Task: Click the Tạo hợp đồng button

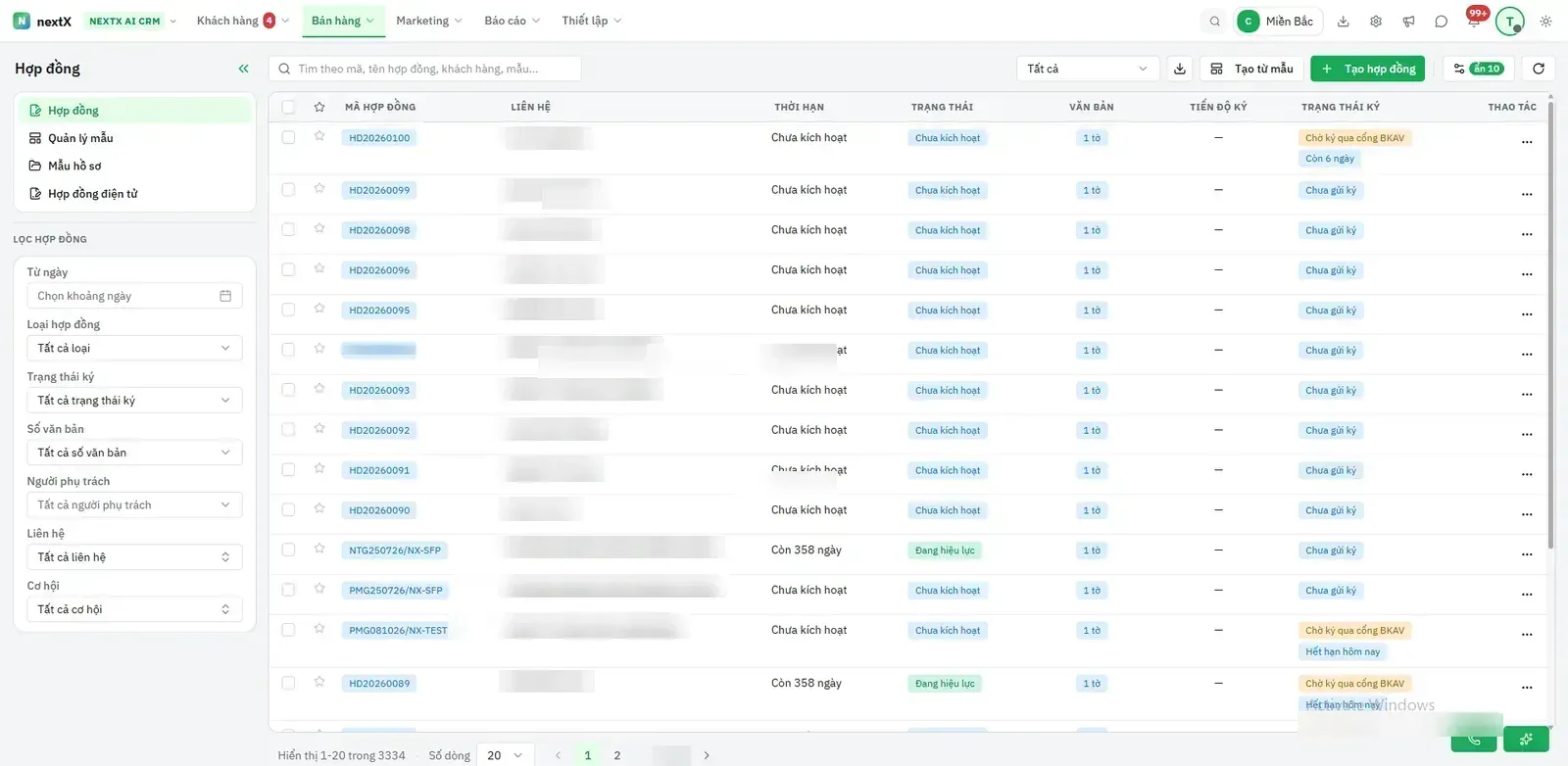Action: (1369, 69)
